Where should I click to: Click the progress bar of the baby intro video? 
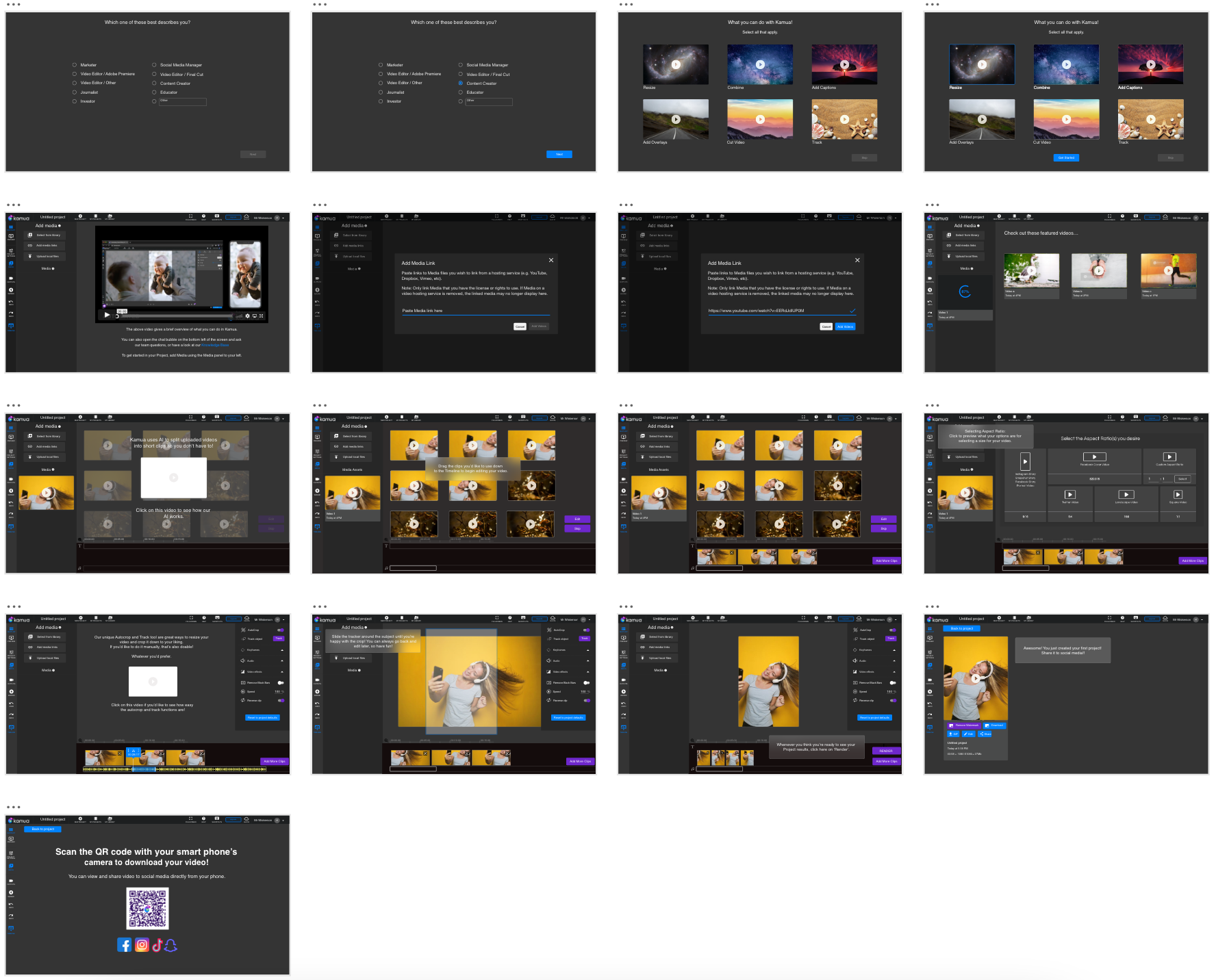(x=177, y=316)
